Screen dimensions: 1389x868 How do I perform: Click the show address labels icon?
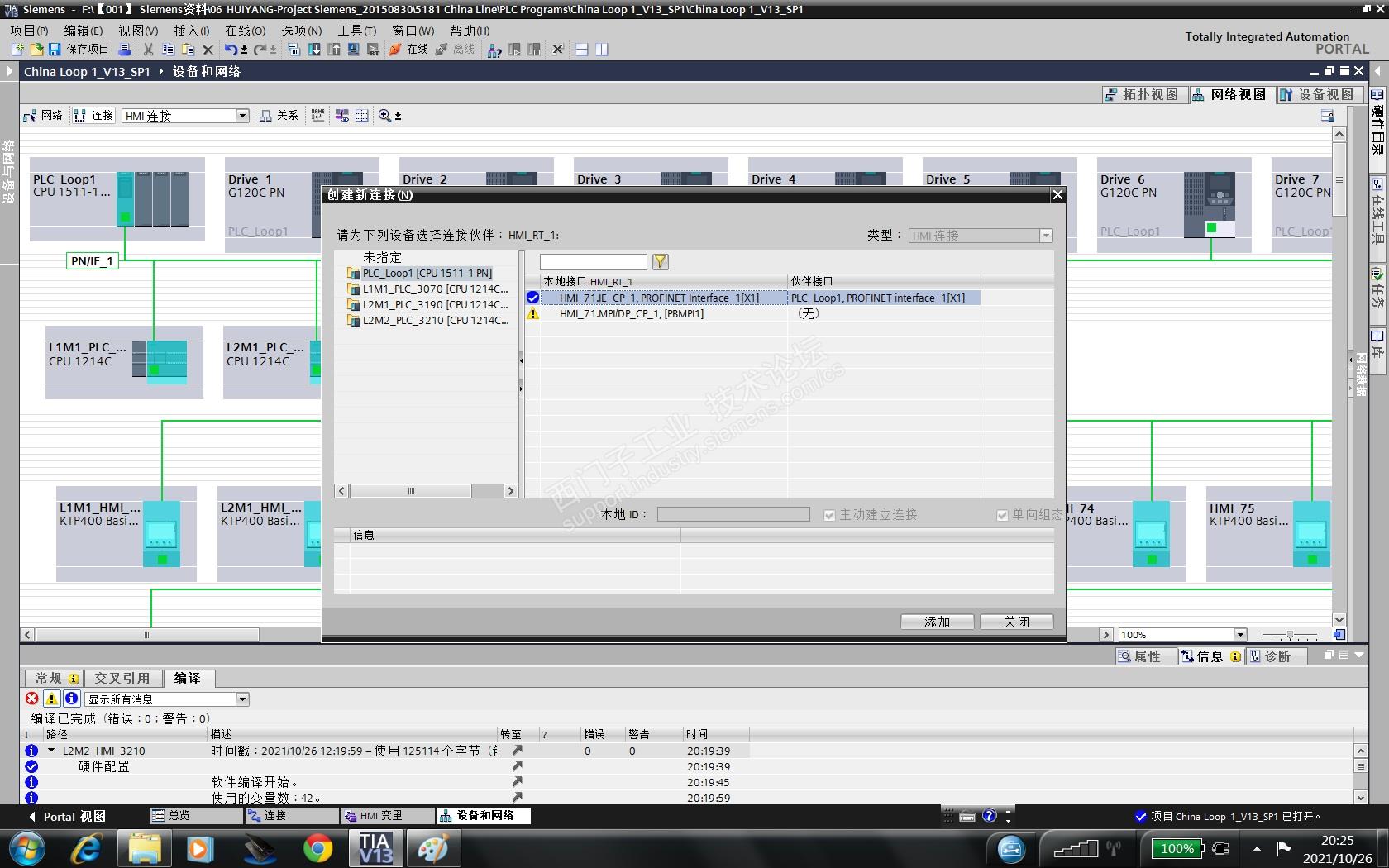318,116
